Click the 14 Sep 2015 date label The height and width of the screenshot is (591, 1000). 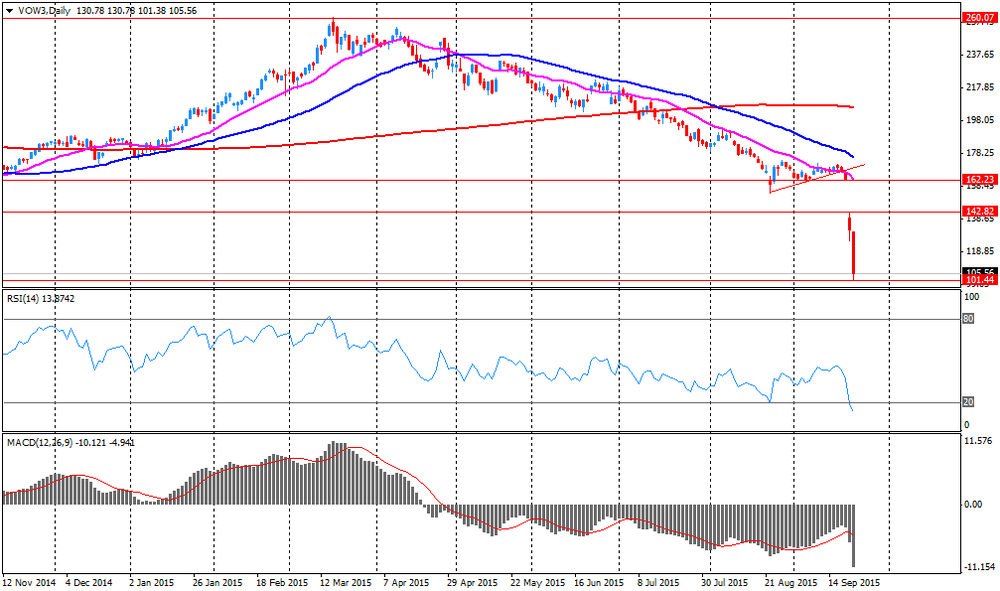point(854,583)
